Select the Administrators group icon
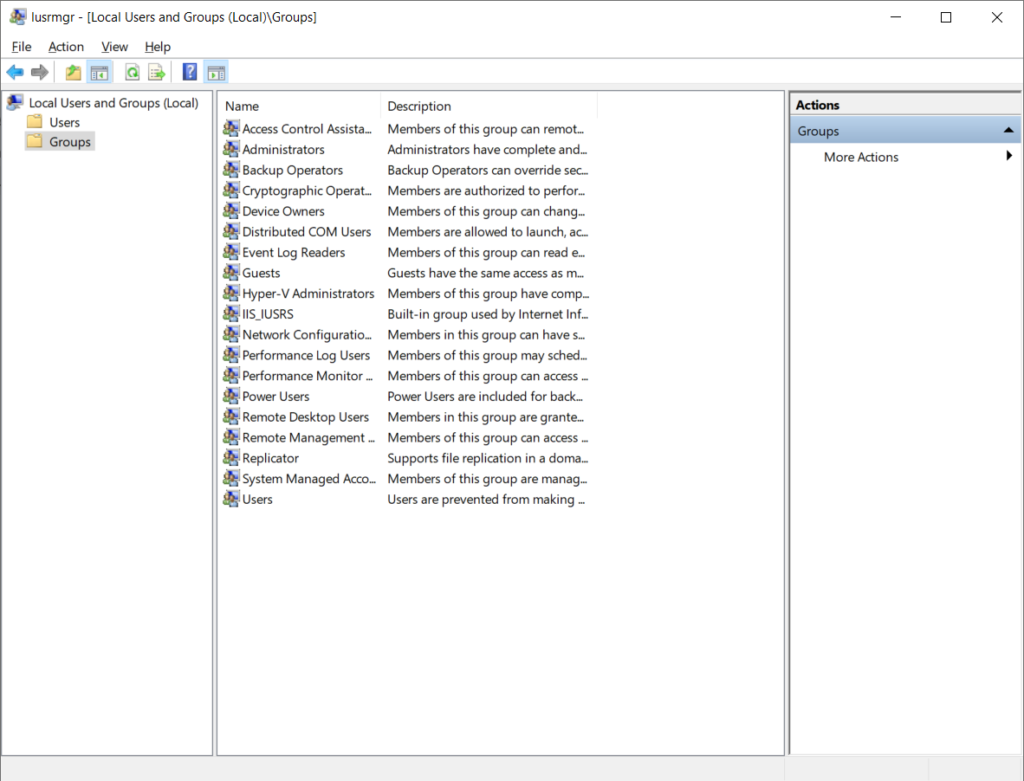Viewport: 1024px width, 781px height. coord(230,149)
